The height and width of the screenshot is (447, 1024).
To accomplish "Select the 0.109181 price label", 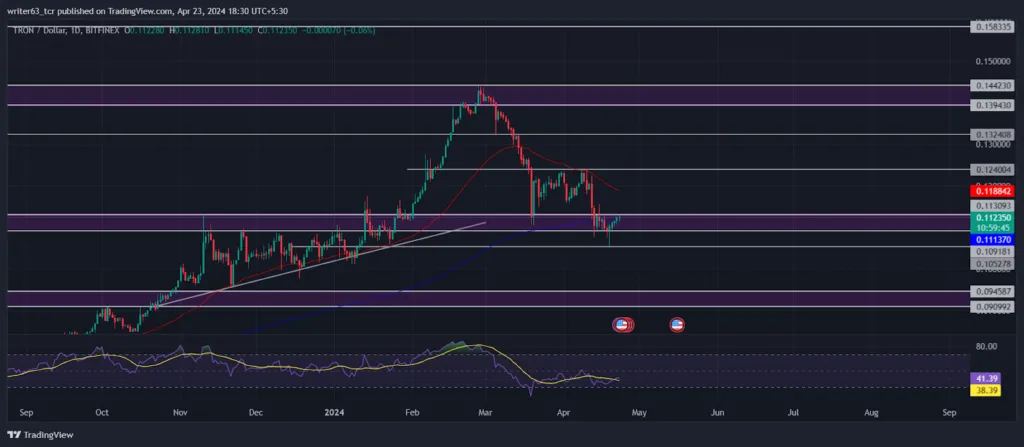I will click(993, 252).
